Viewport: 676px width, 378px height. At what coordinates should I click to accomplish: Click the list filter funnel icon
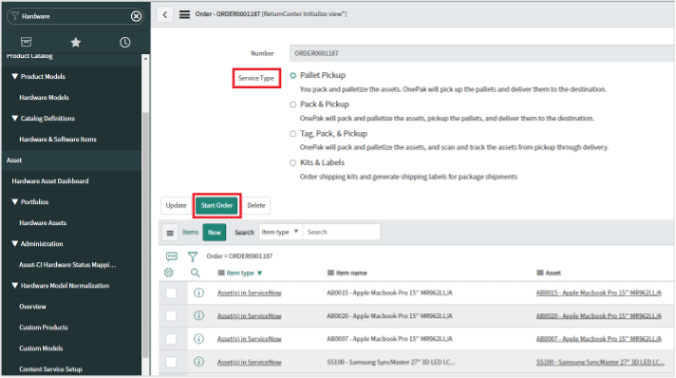click(x=193, y=256)
